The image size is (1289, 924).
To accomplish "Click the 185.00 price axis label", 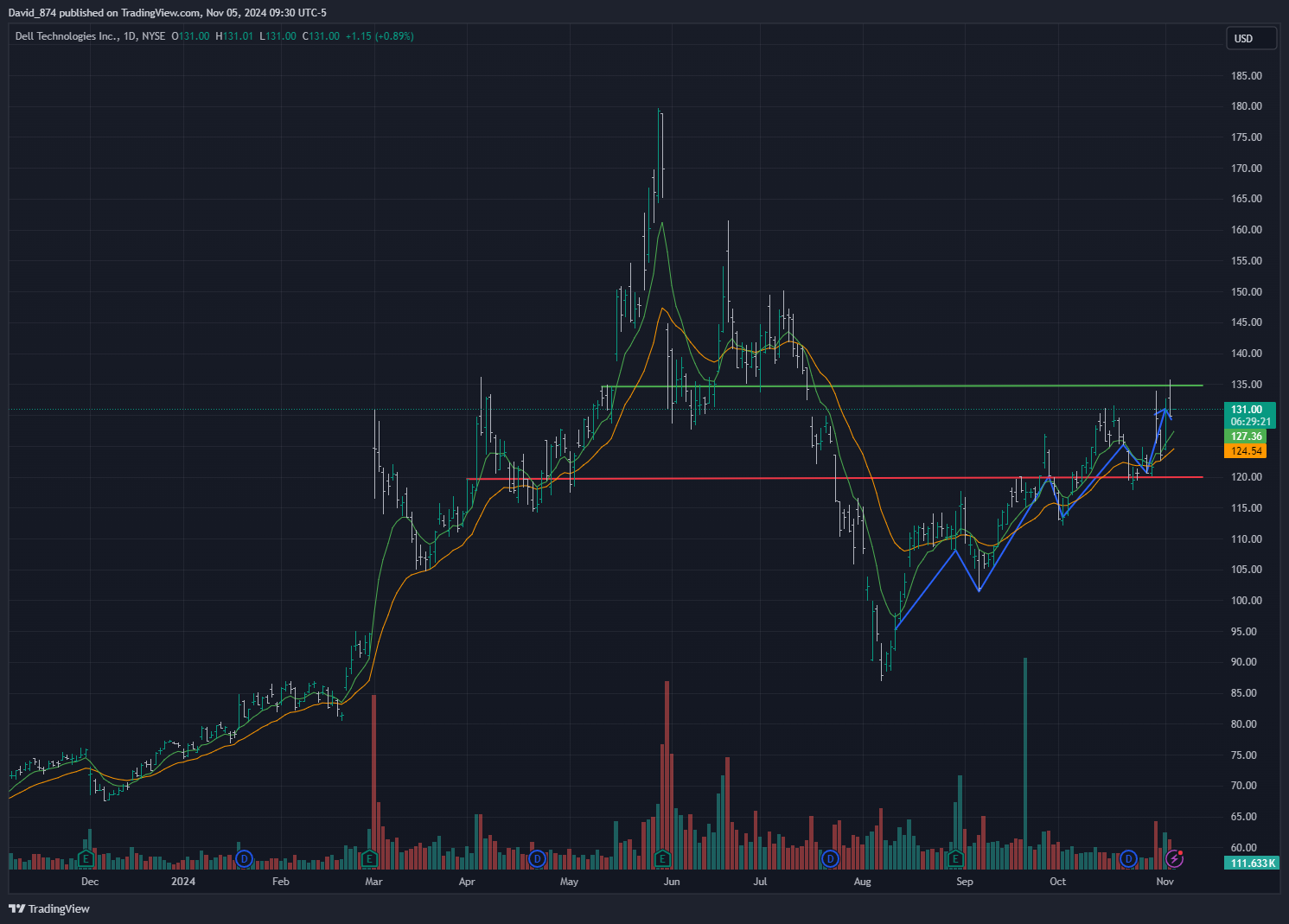I will pyautogui.click(x=1247, y=76).
